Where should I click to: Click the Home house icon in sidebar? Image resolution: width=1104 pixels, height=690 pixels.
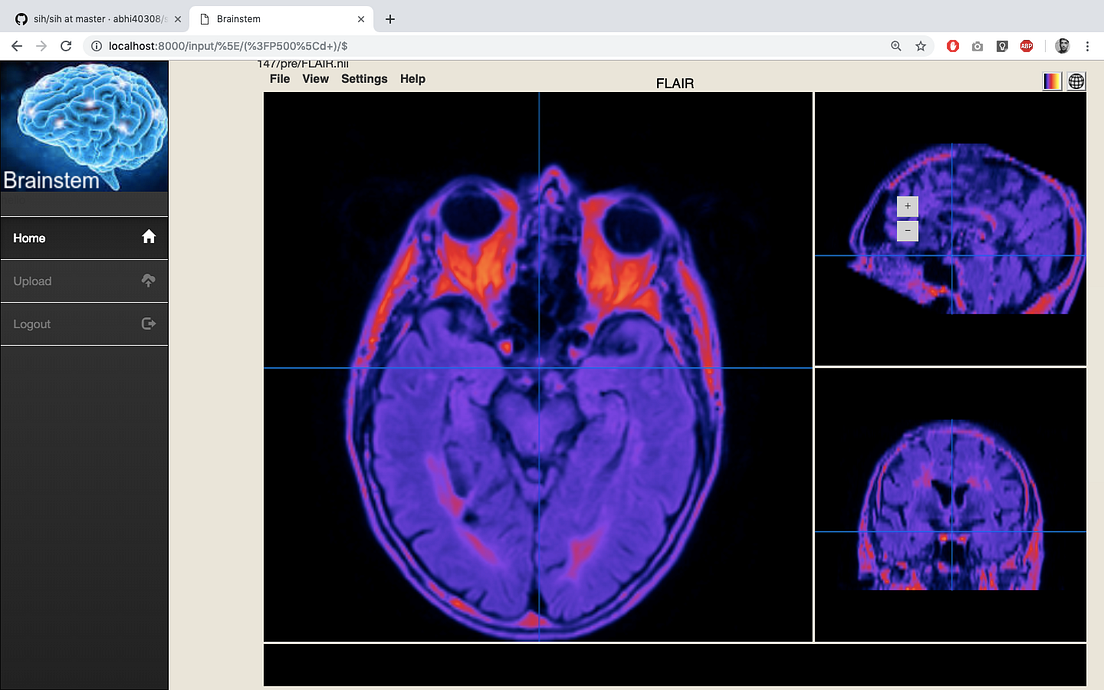(x=148, y=237)
